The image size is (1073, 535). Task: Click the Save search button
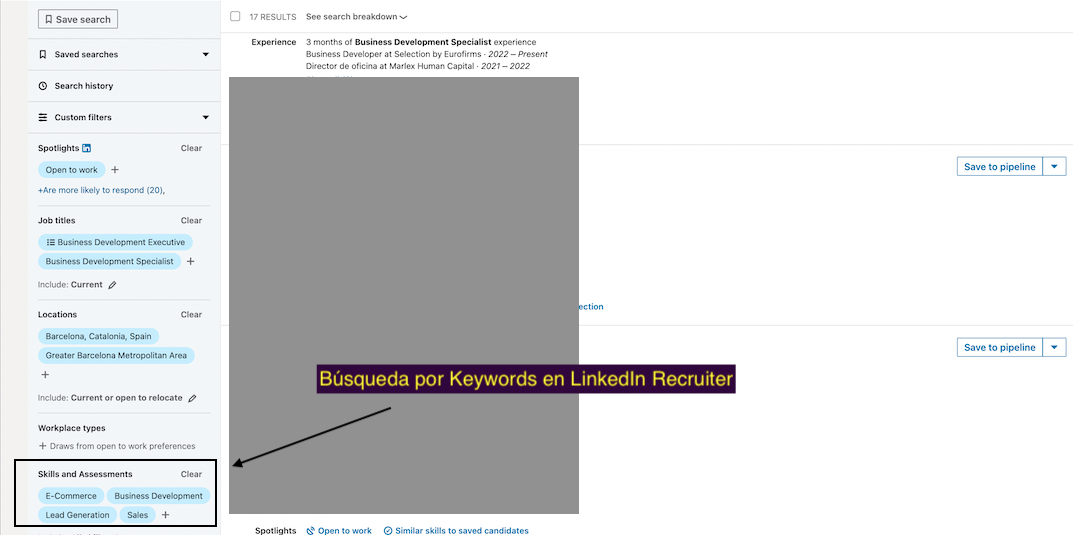coord(78,19)
